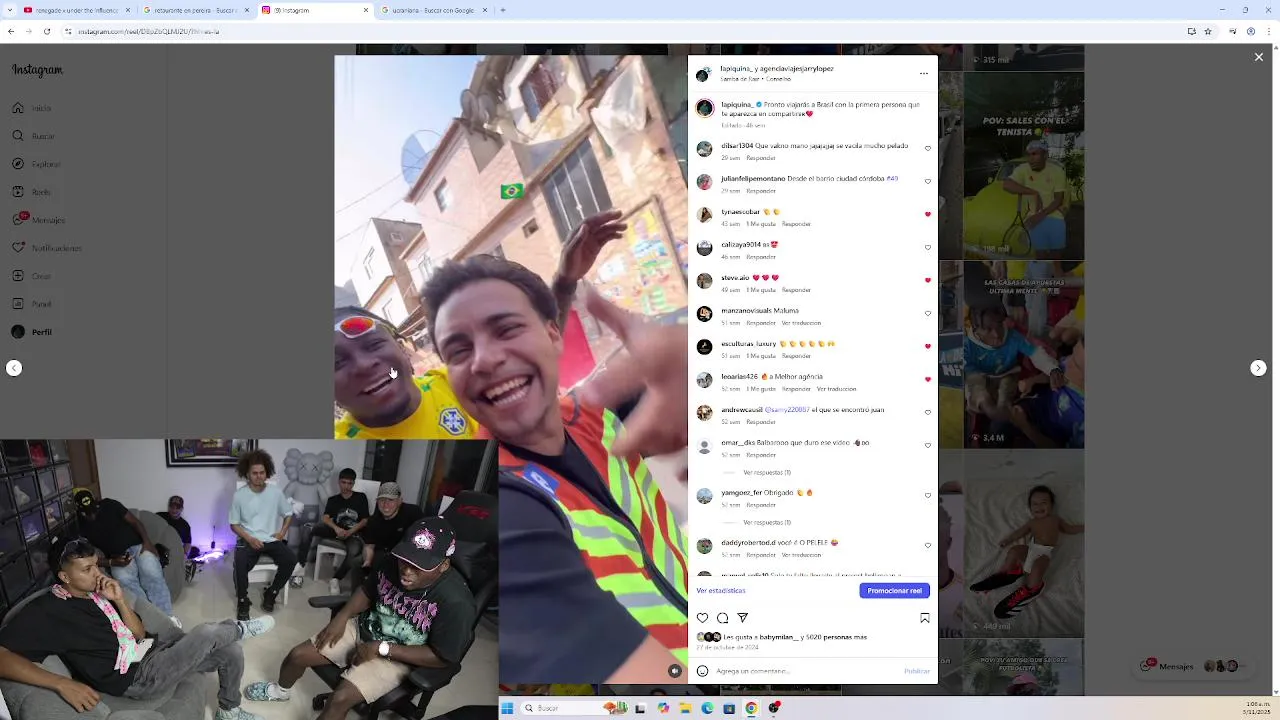Open the Windows Start menu
1280x720 pixels.
coord(507,708)
